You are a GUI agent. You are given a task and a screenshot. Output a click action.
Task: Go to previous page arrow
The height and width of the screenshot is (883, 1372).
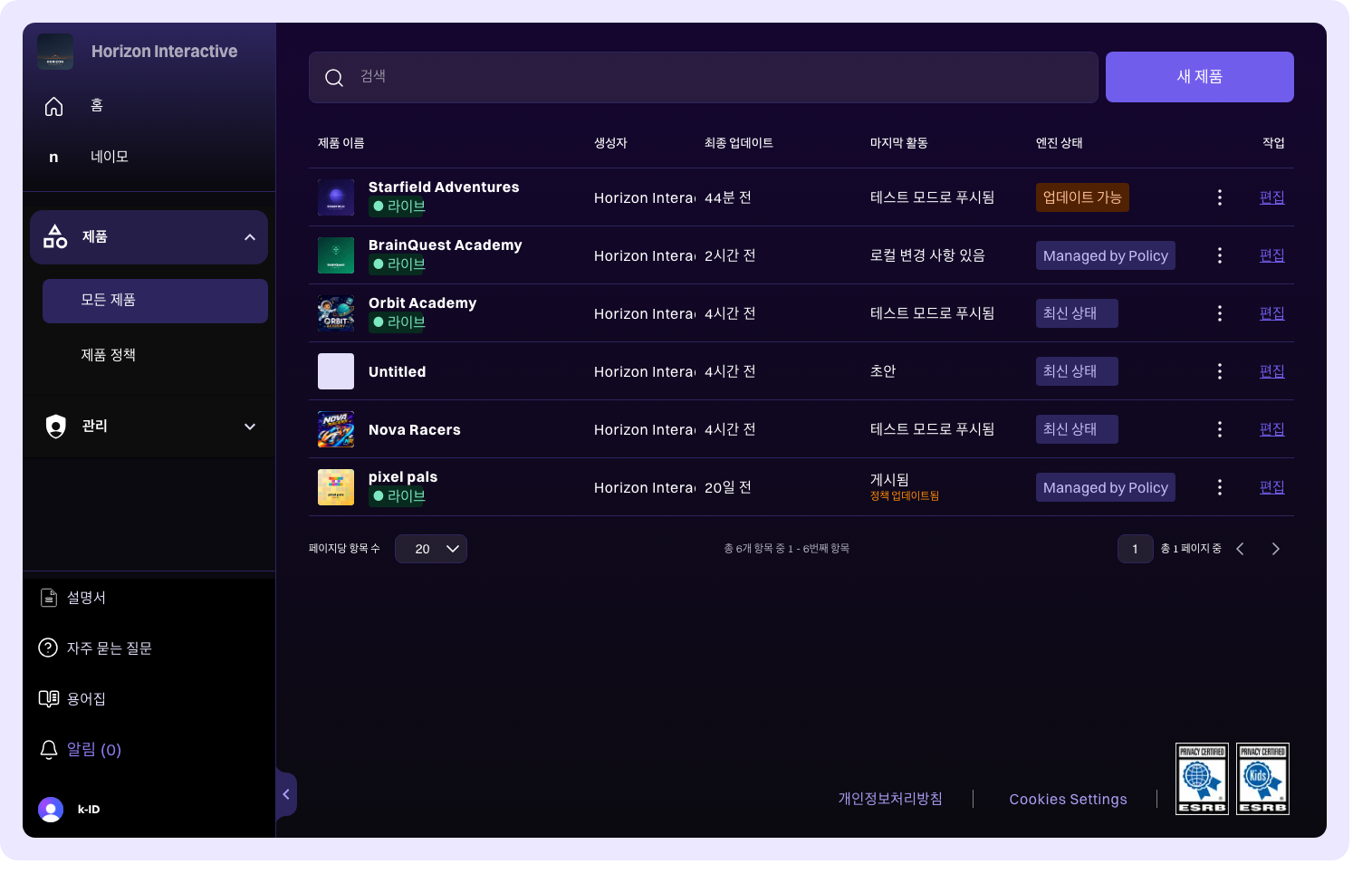(x=1241, y=549)
